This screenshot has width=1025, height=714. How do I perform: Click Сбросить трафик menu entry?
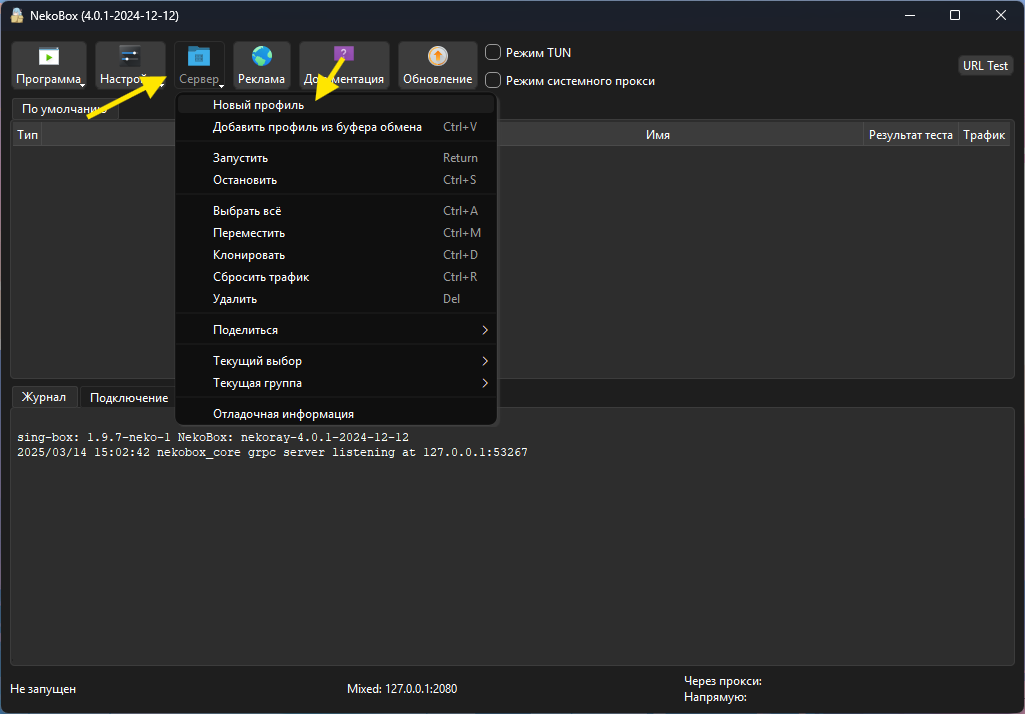(x=336, y=277)
